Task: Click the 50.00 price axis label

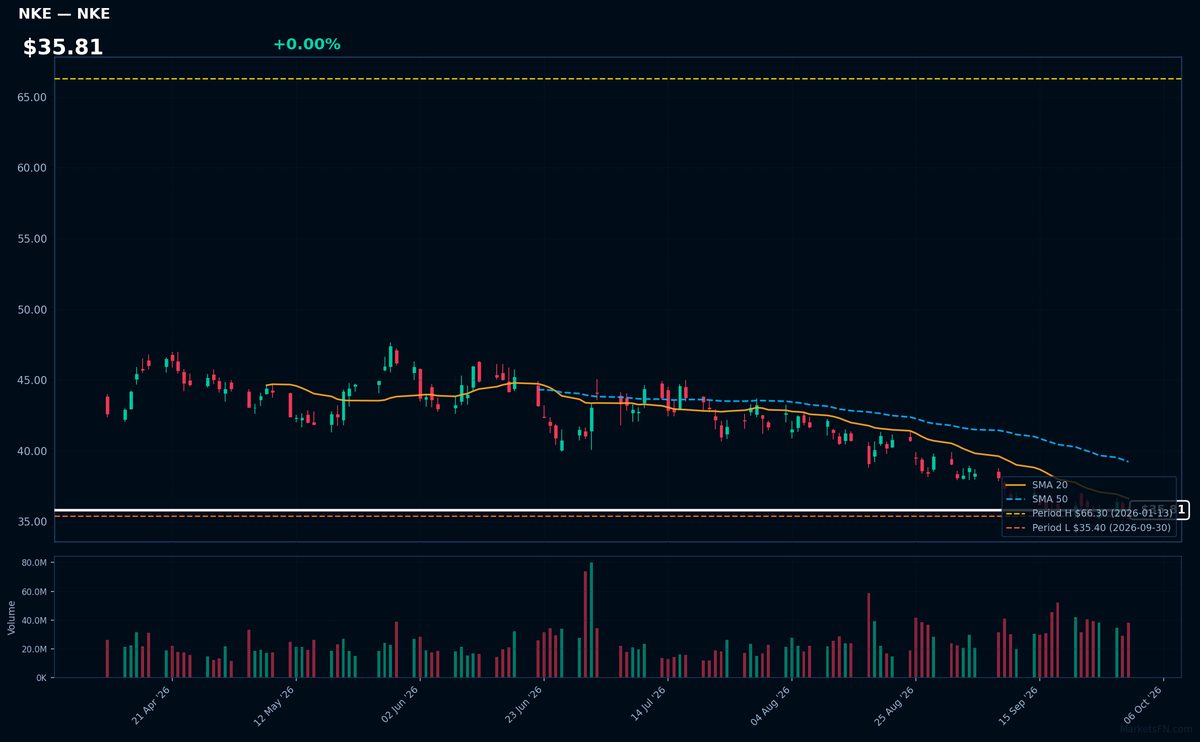Action: pyautogui.click(x=32, y=310)
